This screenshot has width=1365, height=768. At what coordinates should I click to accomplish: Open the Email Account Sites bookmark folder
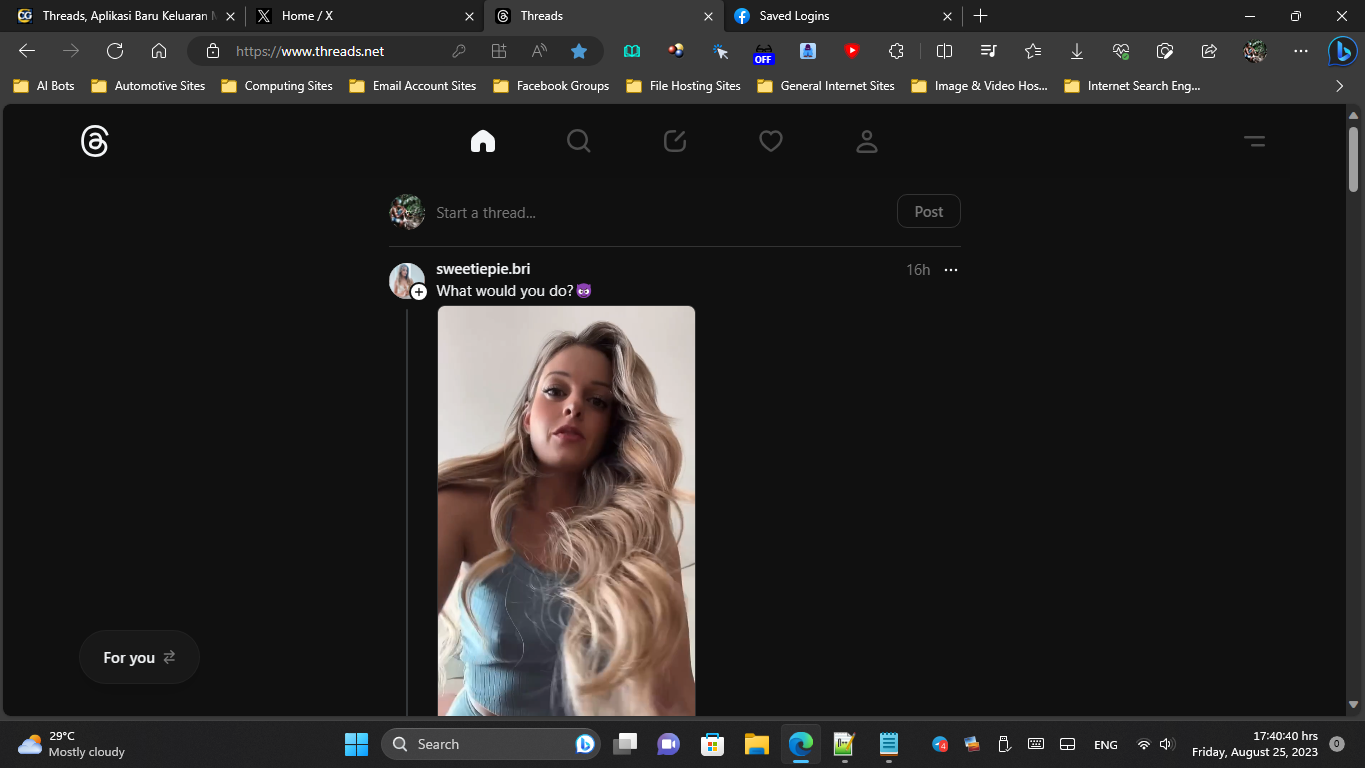[413, 86]
